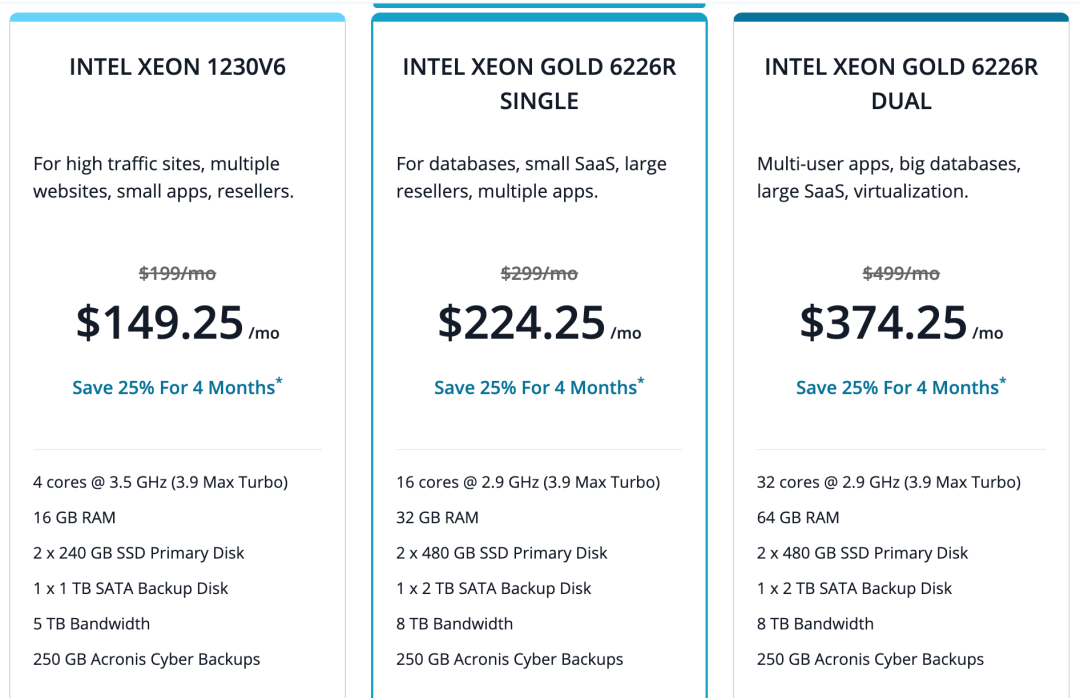Click the $224.25 monthly price
The height and width of the screenshot is (698, 1080).
[539, 322]
